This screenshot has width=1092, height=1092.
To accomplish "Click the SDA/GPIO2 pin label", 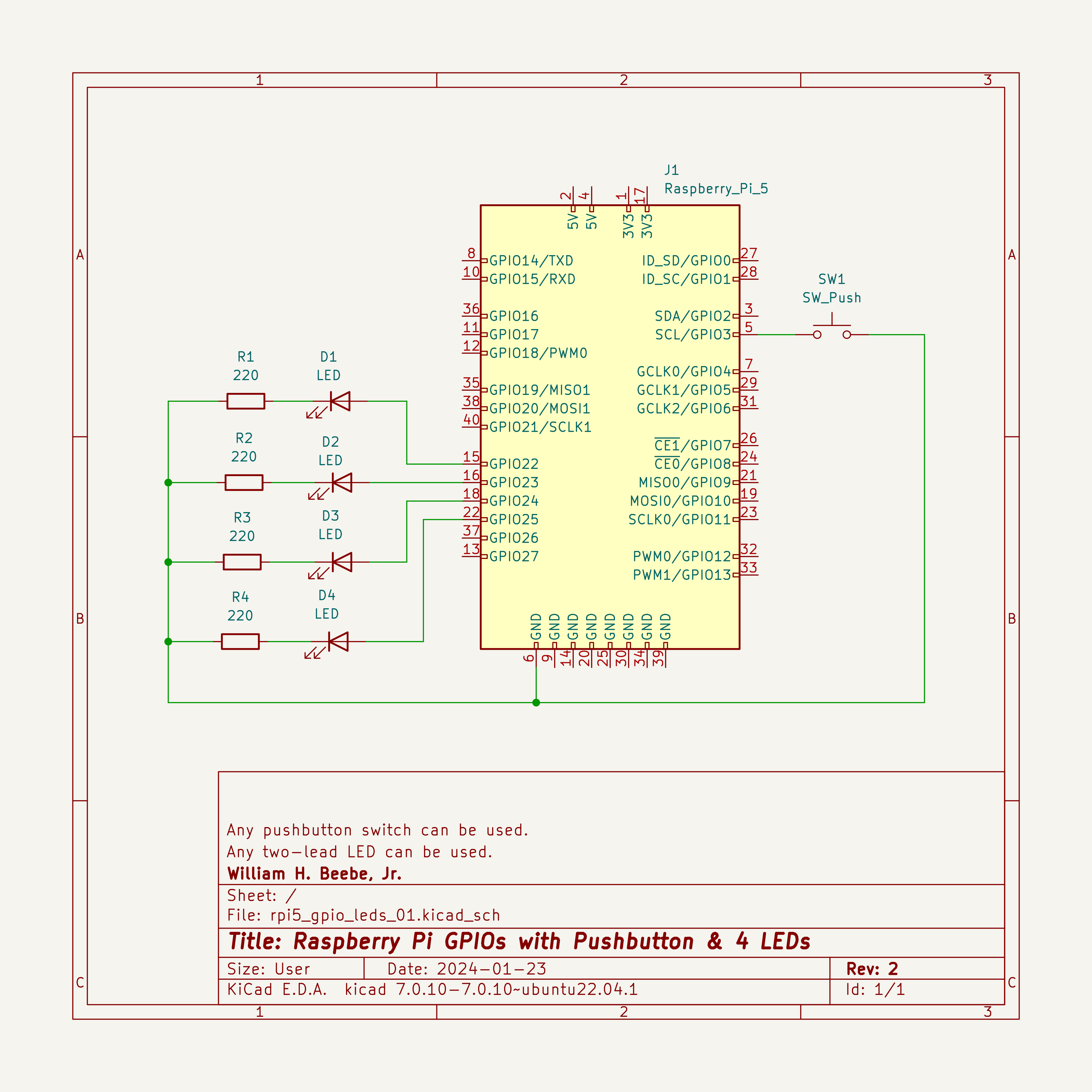I will (x=693, y=316).
